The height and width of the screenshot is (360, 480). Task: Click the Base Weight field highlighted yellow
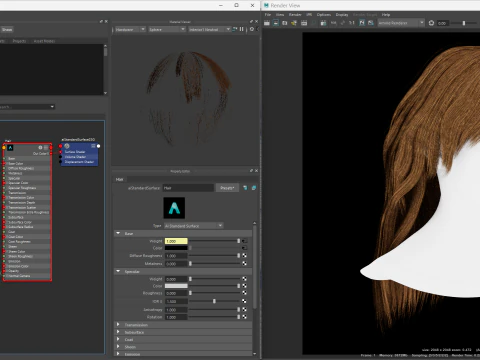click(176, 241)
